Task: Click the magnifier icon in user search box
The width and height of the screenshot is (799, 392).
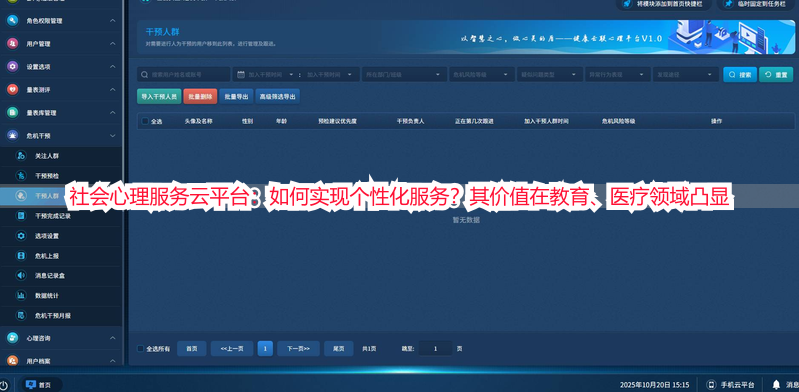Action: pyautogui.click(x=145, y=74)
